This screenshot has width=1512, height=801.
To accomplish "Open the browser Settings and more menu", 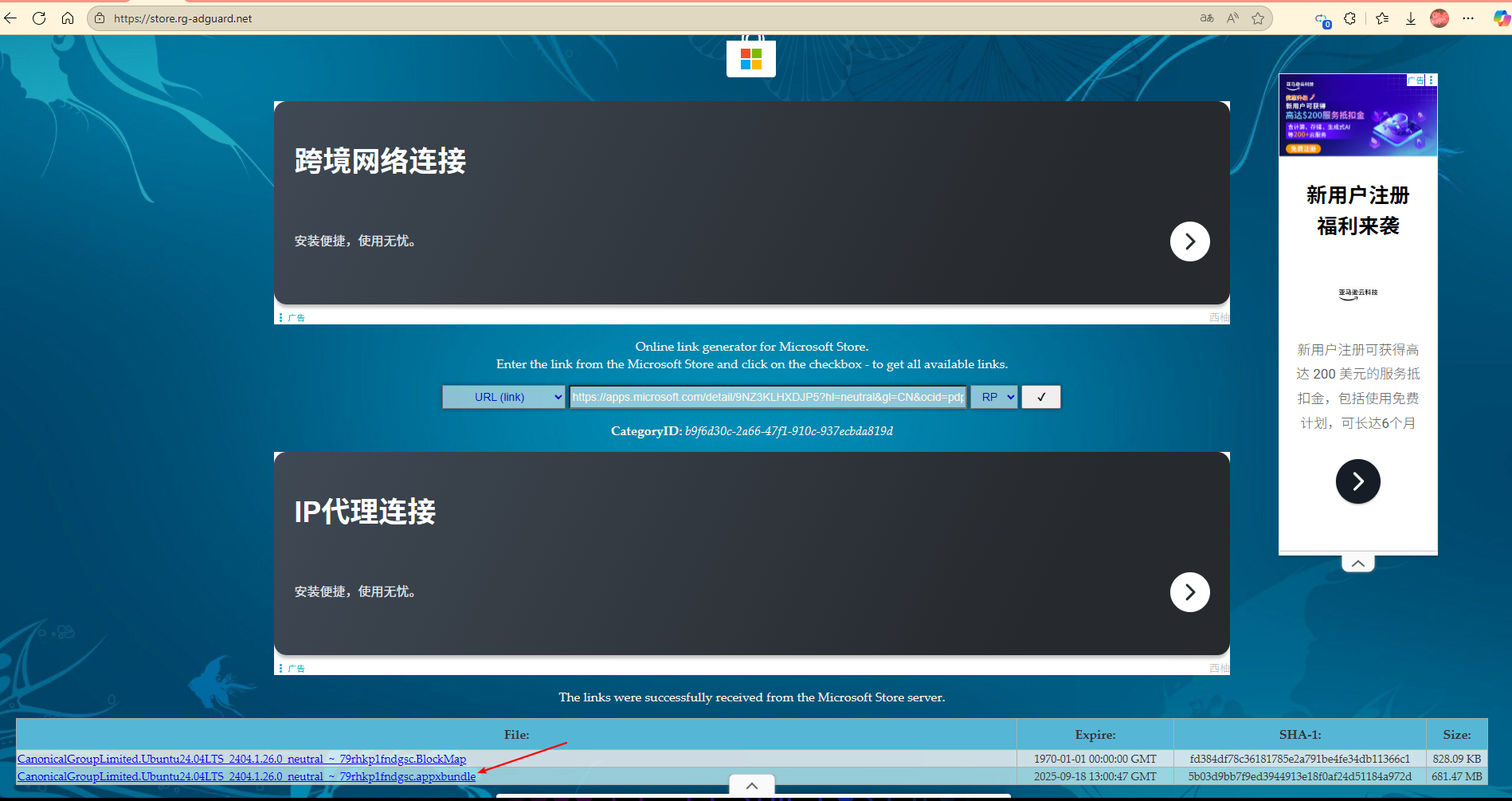I will tap(1468, 18).
